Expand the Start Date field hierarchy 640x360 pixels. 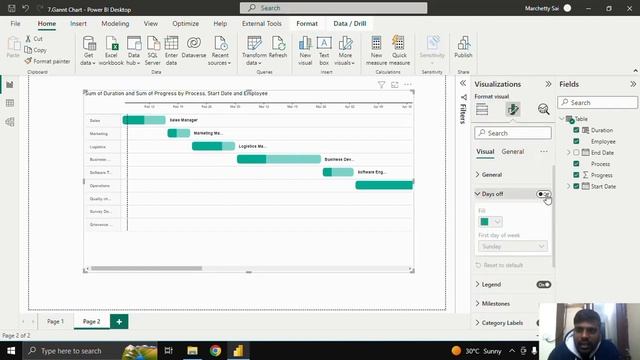pyautogui.click(x=568, y=186)
